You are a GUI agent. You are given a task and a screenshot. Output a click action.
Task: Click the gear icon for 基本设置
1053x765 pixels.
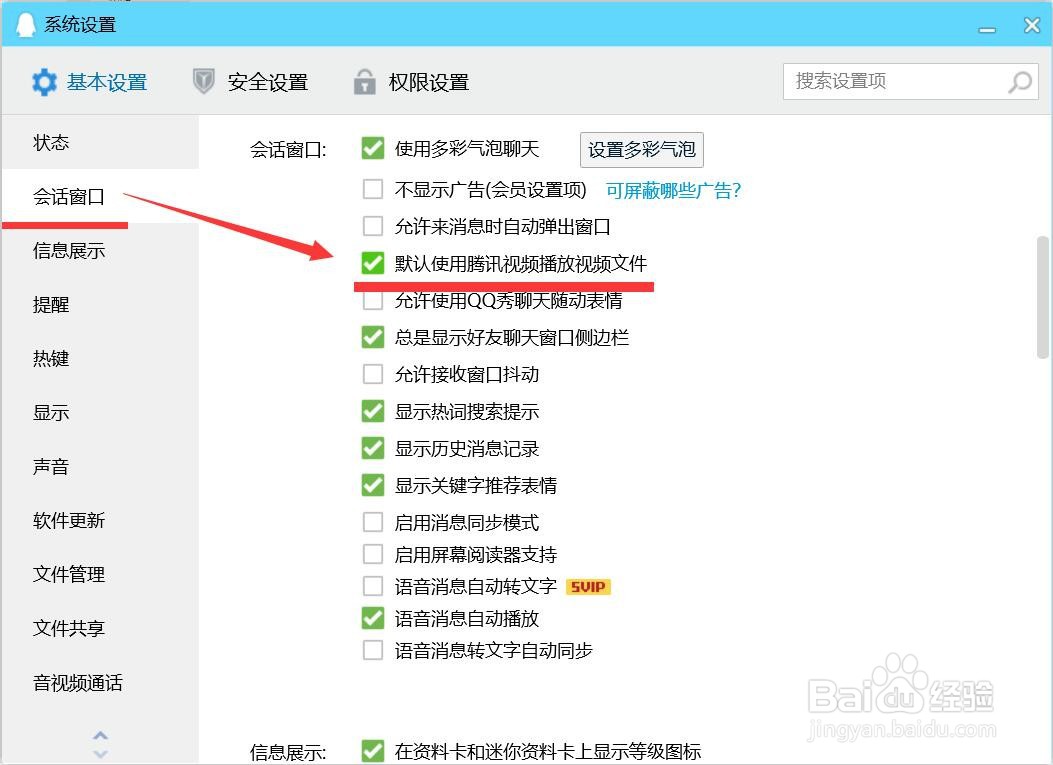pyautogui.click(x=45, y=82)
